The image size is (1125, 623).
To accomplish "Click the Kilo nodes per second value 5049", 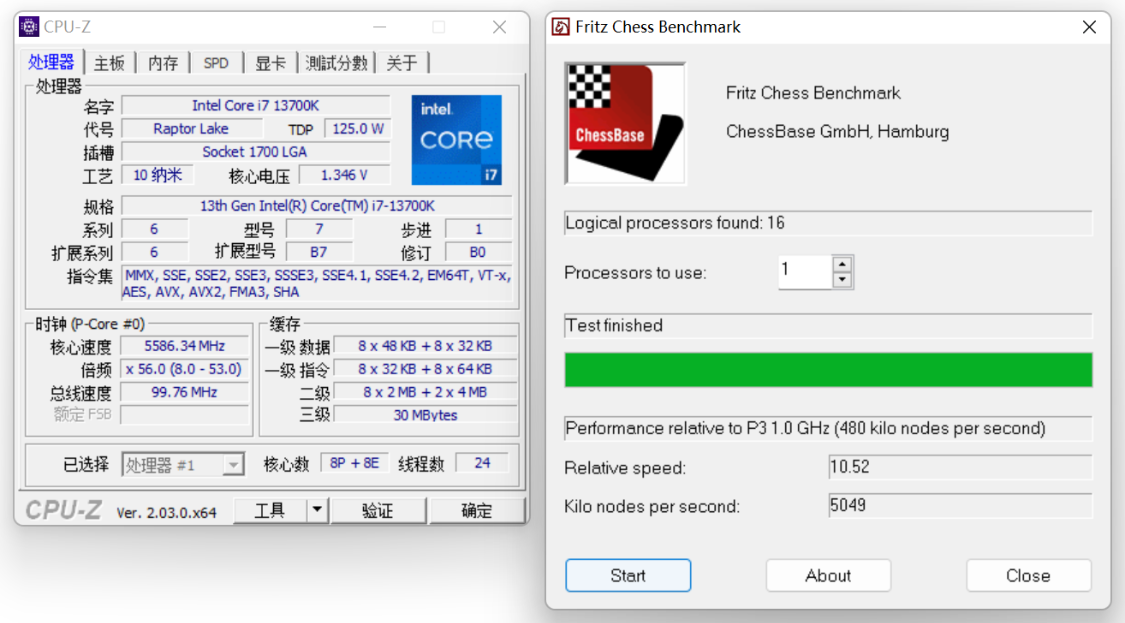I will (960, 505).
